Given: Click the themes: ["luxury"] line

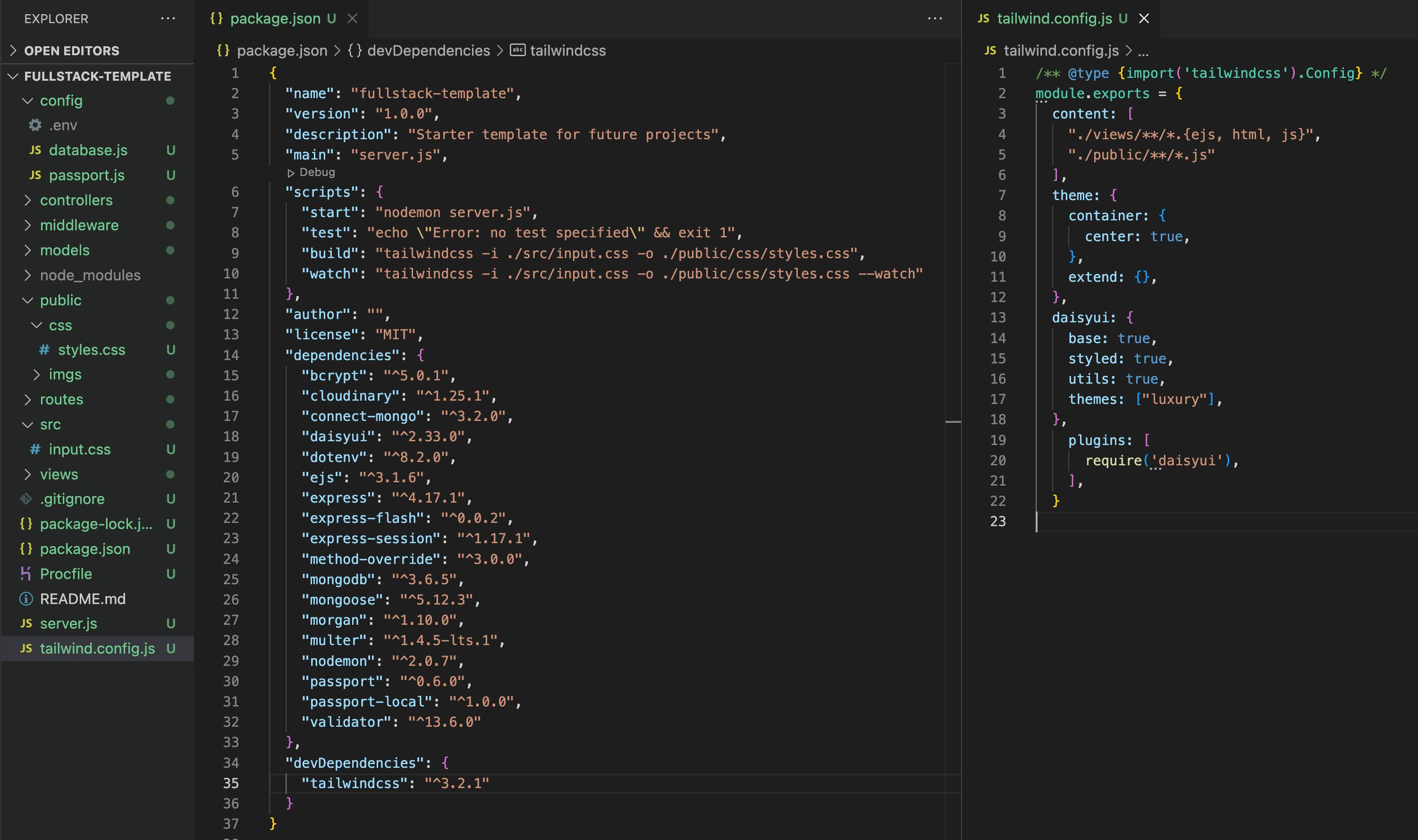Looking at the screenshot, I should coord(1145,400).
